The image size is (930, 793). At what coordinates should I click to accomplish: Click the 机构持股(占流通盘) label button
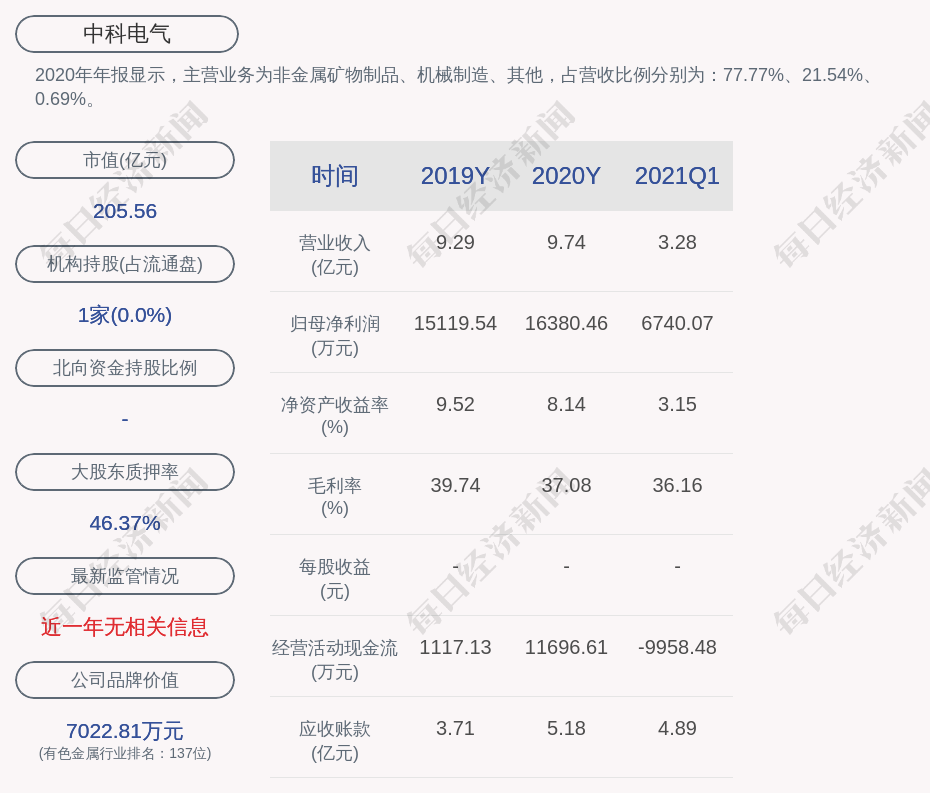pos(125,264)
